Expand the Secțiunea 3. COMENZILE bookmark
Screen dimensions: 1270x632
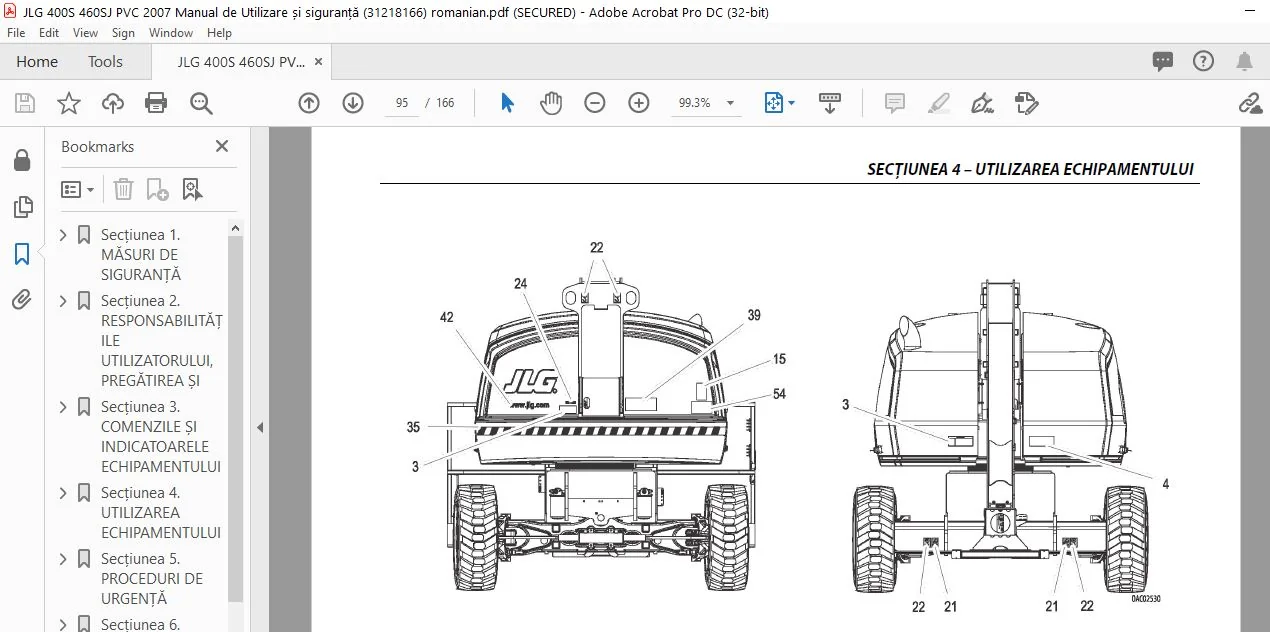tap(64, 407)
